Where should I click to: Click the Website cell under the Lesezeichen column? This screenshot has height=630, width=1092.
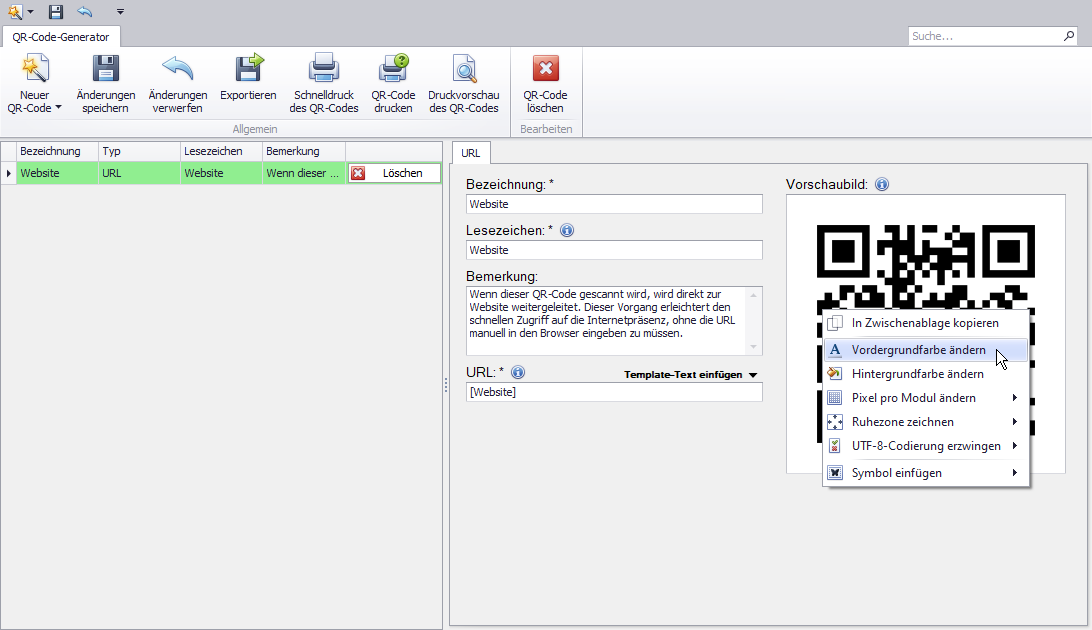pyautogui.click(x=221, y=173)
